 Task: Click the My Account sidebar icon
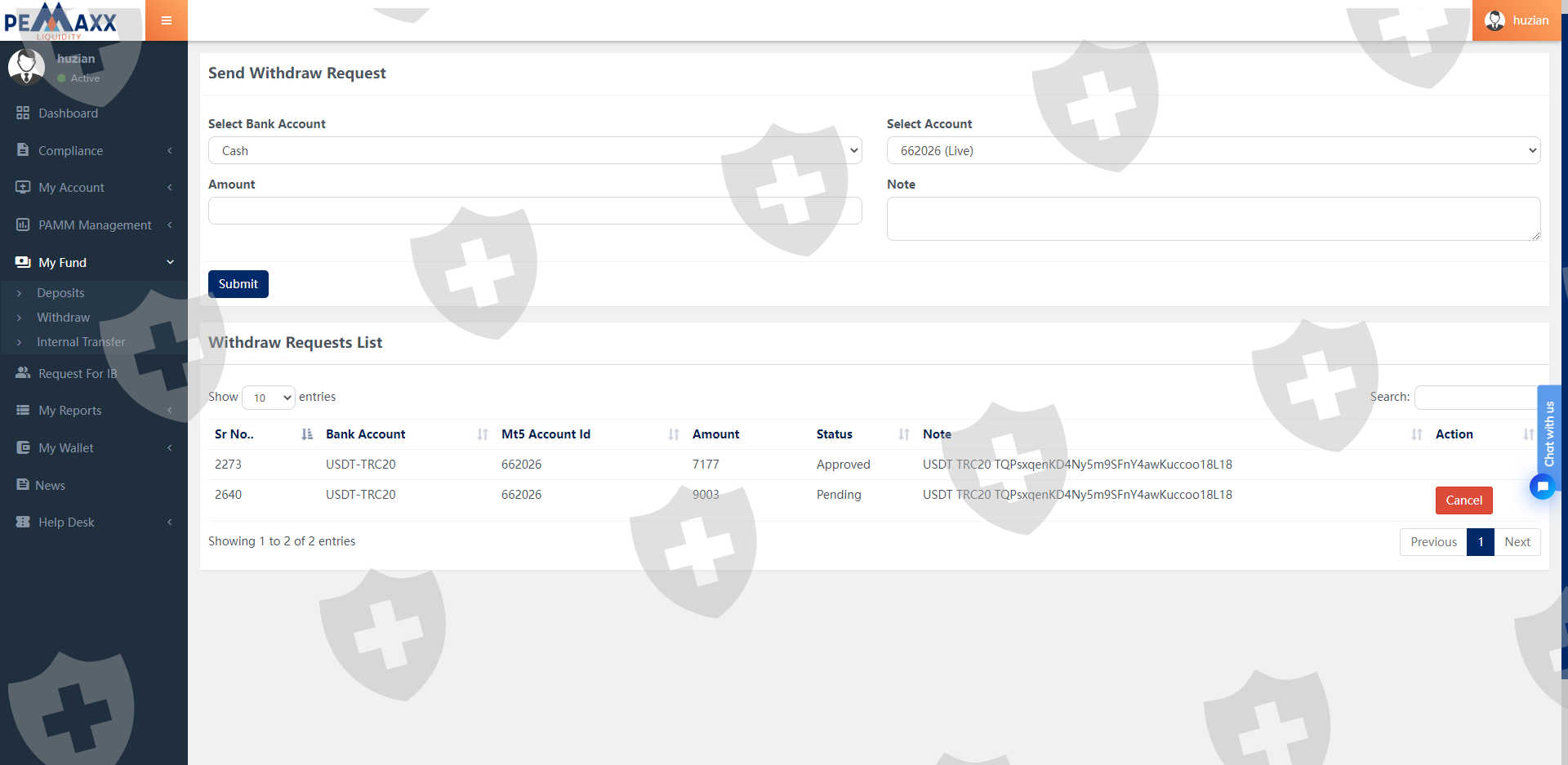click(23, 187)
